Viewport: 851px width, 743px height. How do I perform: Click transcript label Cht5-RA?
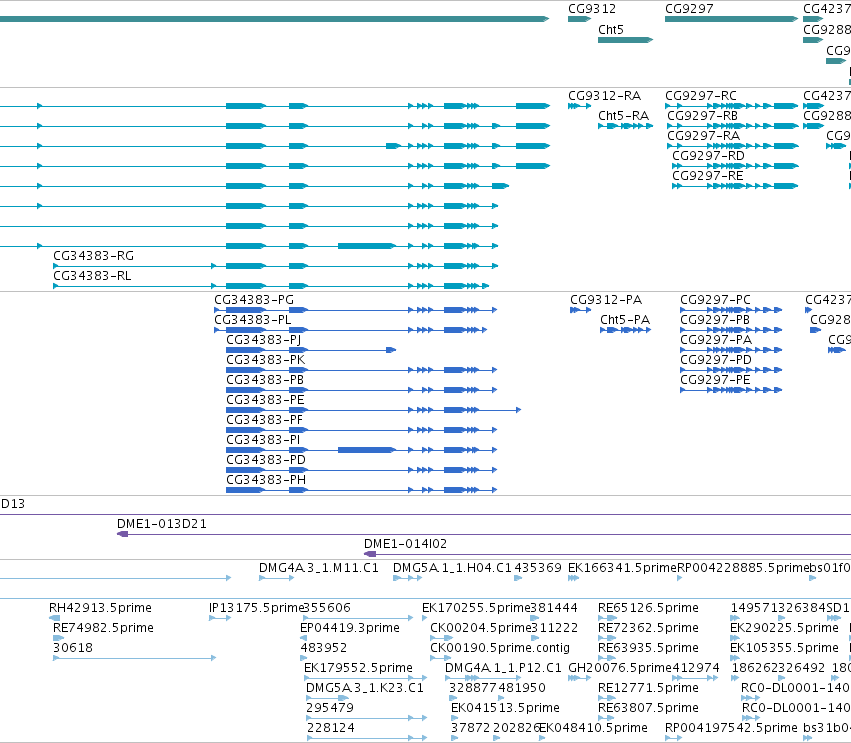[623, 116]
